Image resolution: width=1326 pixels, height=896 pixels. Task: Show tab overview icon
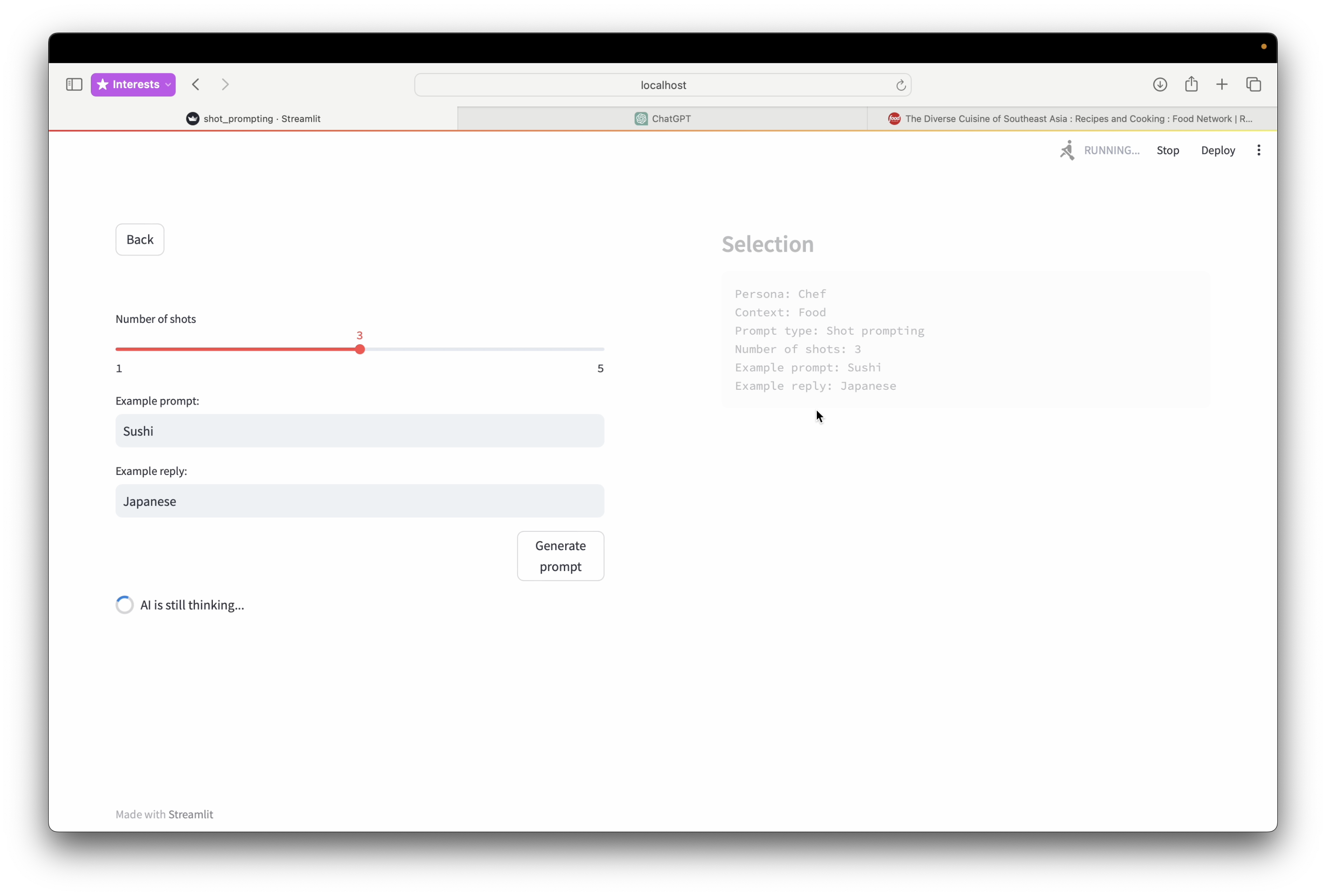point(1253,84)
